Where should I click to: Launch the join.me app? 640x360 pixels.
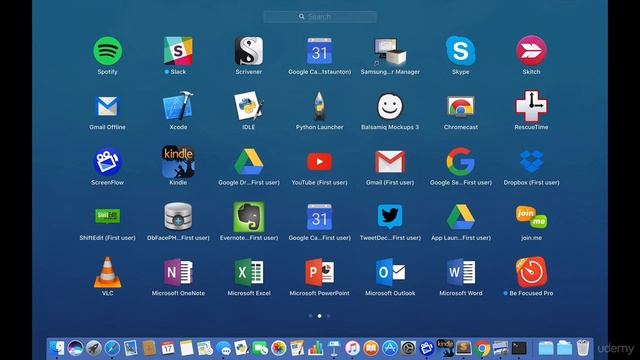[x=531, y=217]
